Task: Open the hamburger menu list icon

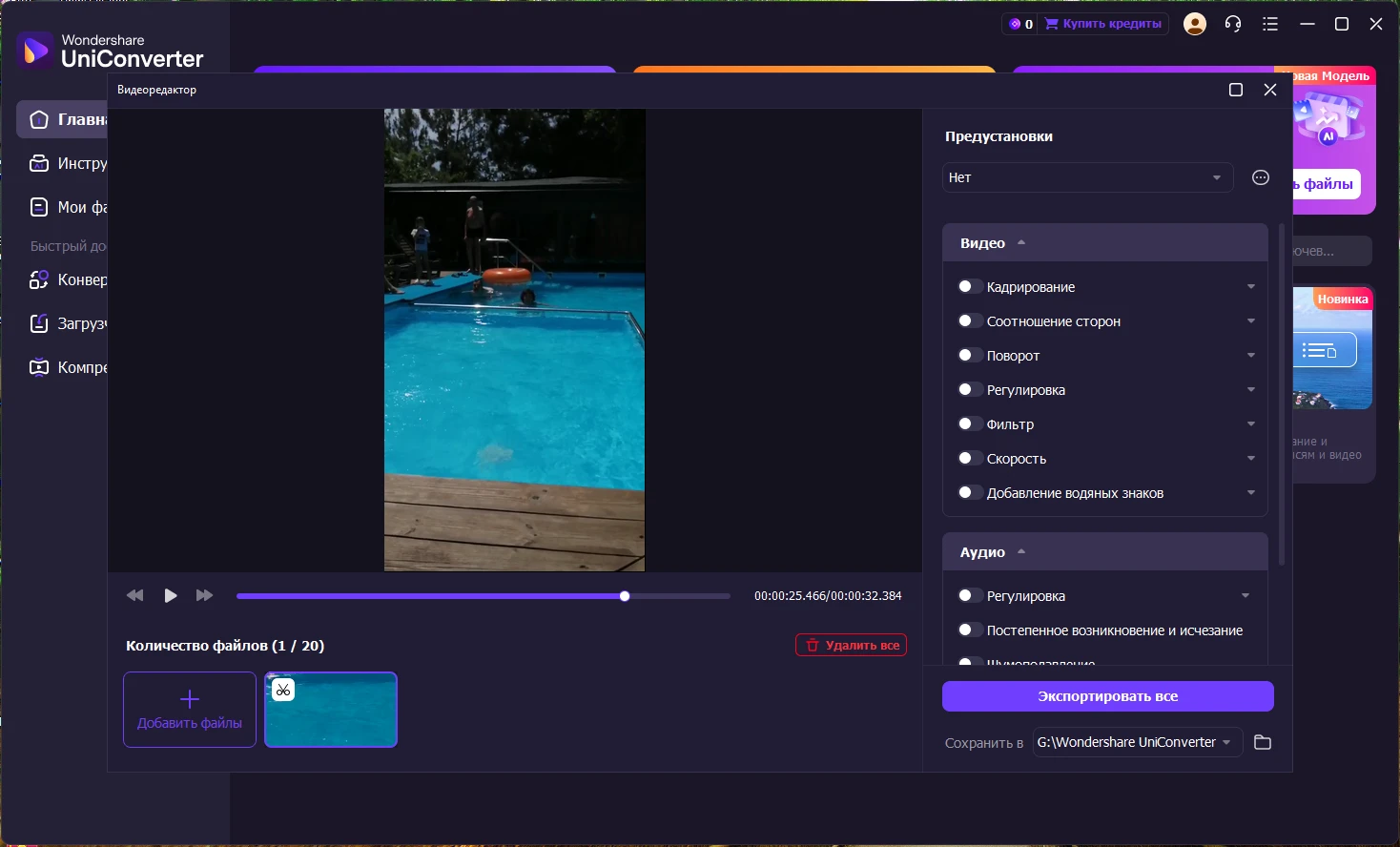Action: click(1270, 24)
